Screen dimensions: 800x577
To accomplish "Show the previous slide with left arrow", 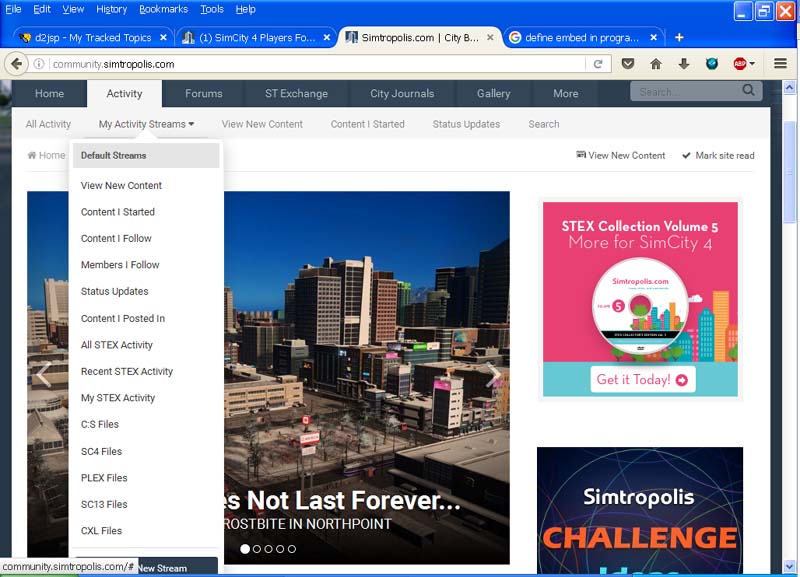I will [x=43, y=374].
